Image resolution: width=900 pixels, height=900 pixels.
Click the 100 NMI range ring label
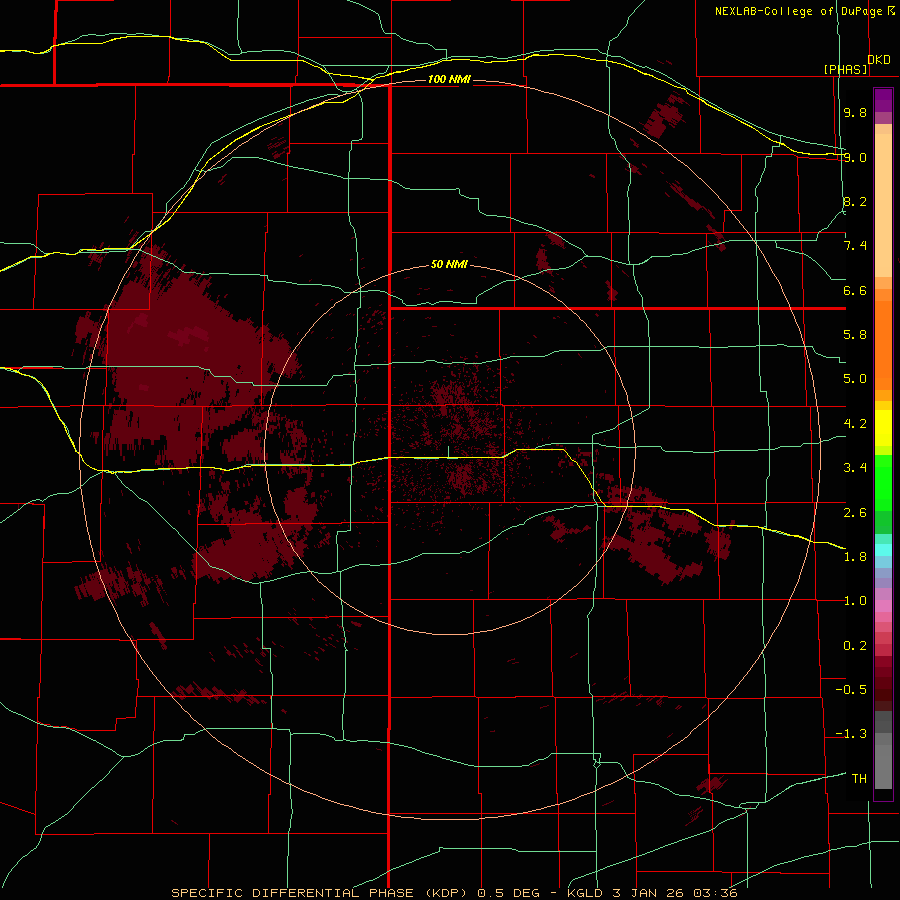(x=449, y=79)
